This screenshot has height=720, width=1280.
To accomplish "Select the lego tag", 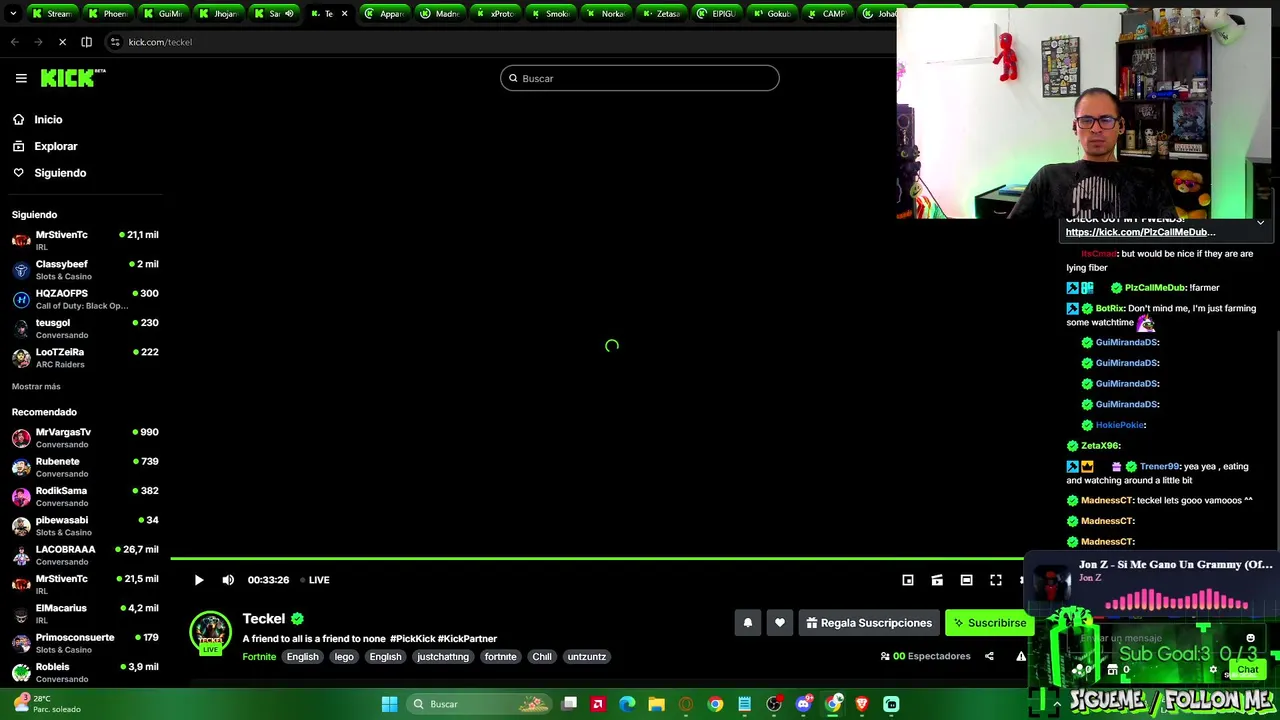I will point(344,657).
